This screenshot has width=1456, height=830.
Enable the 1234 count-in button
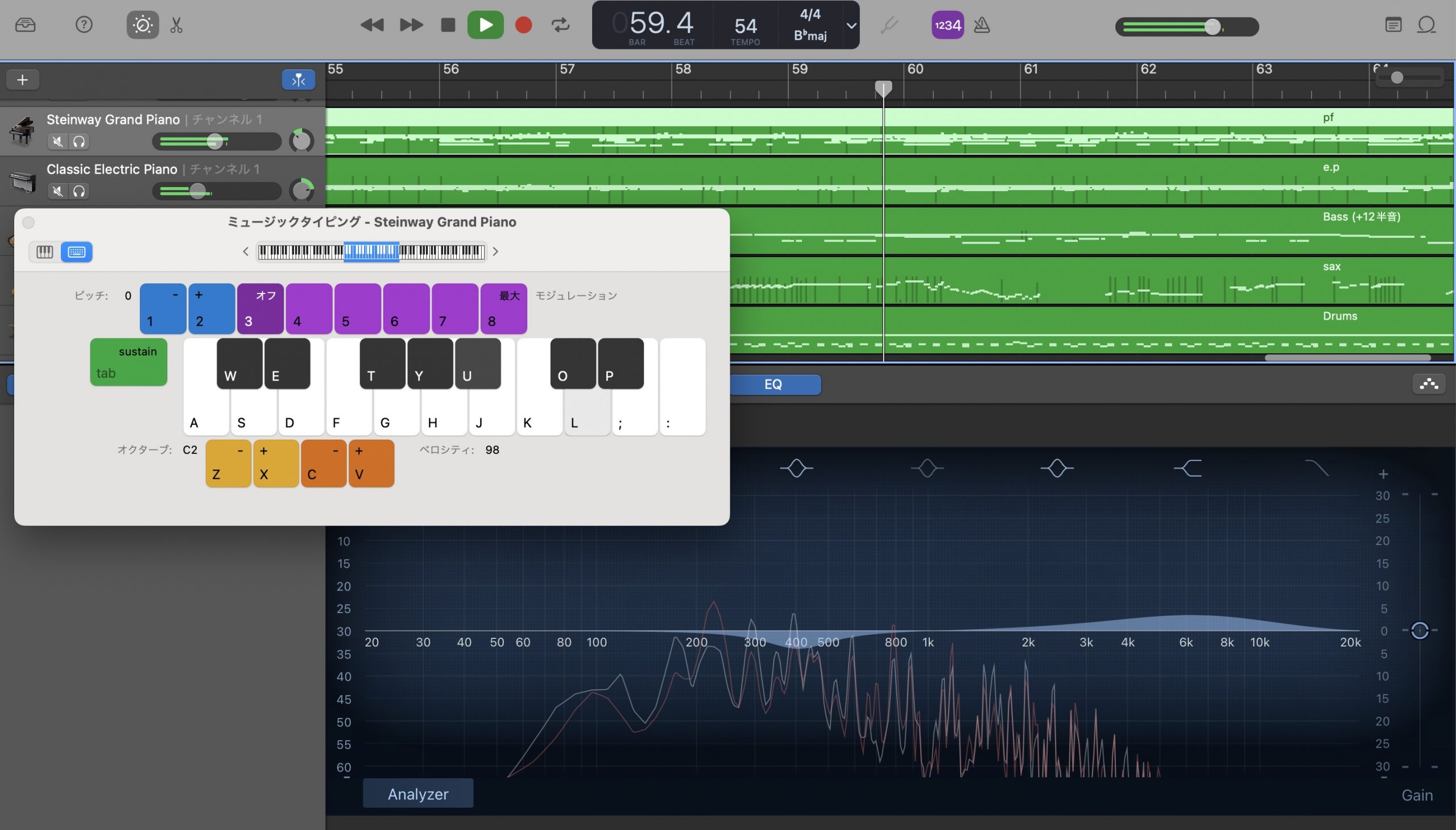(947, 24)
